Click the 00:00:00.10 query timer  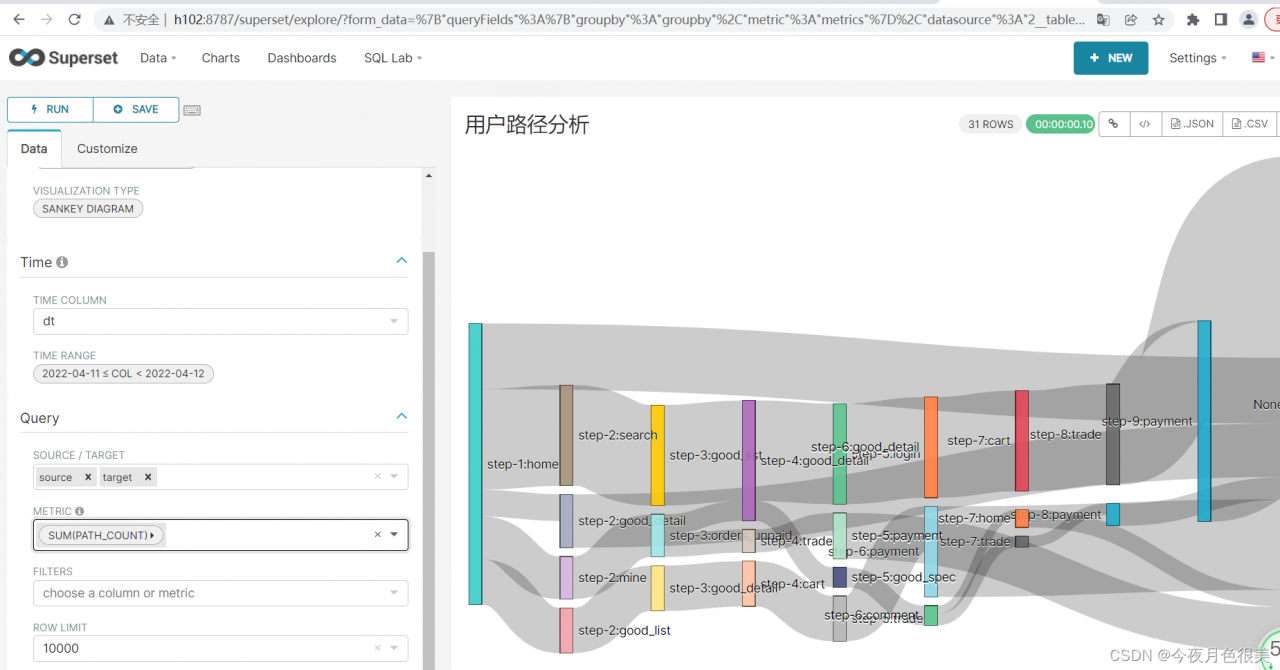click(1061, 124)
